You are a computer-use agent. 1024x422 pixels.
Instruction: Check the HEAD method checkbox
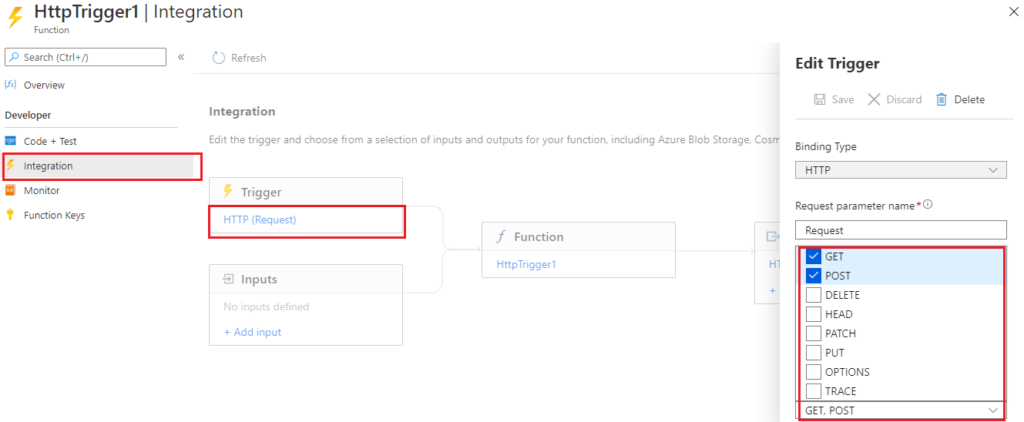814,314
